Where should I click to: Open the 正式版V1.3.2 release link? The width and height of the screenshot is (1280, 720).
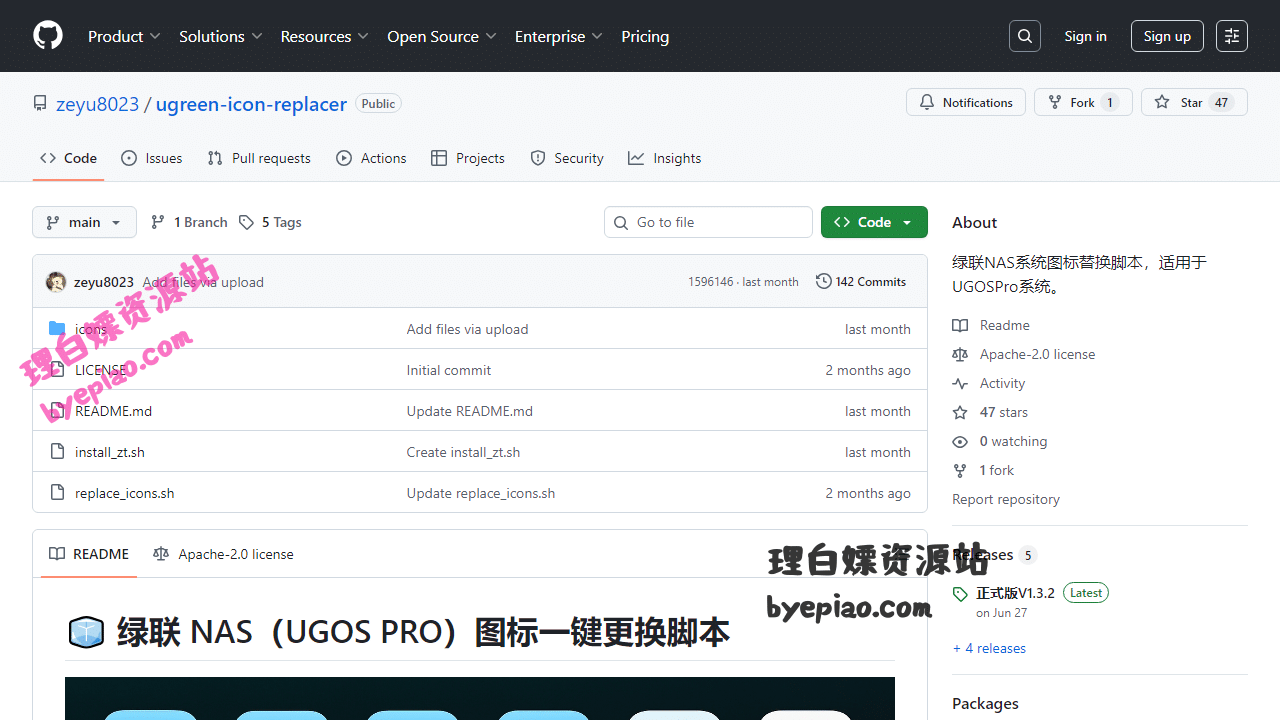1016,593
